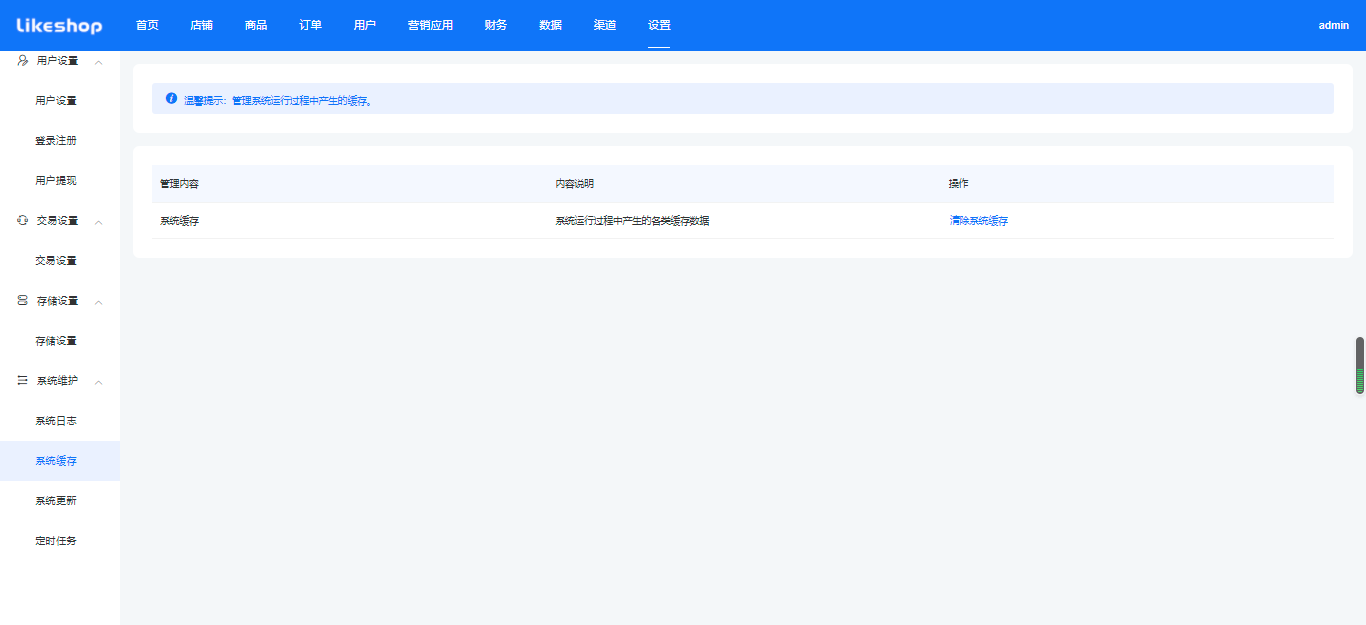The width and height of the screenshot is (1366, 625).
Task: Click the 存储设置 group storage icon
Action: 23,301
